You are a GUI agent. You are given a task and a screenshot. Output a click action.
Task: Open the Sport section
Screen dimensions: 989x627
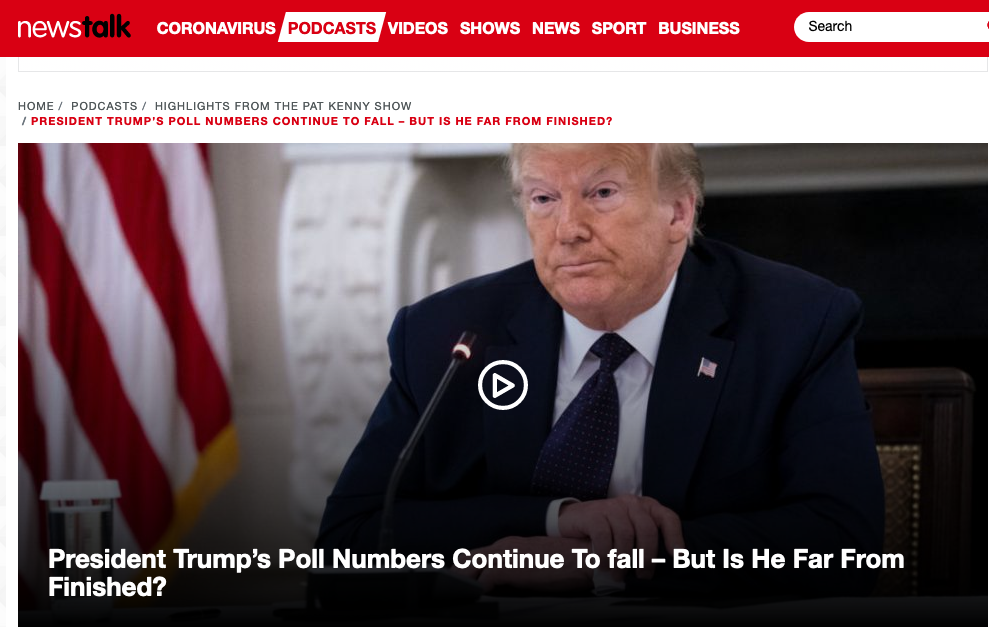tap(619, 28)
